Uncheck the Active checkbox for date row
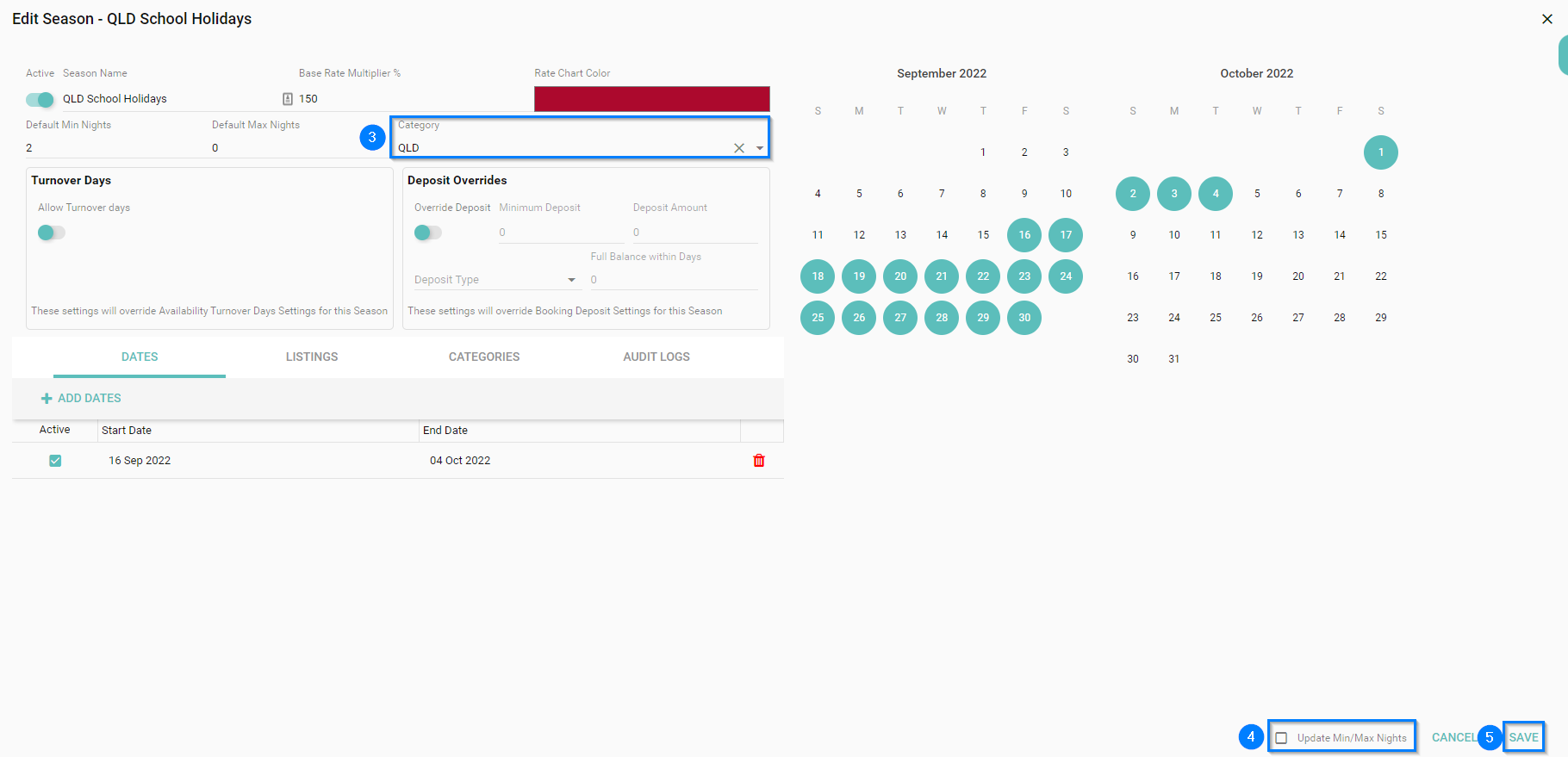This screenshot has height=757, width=1568. tap(55, 461)
